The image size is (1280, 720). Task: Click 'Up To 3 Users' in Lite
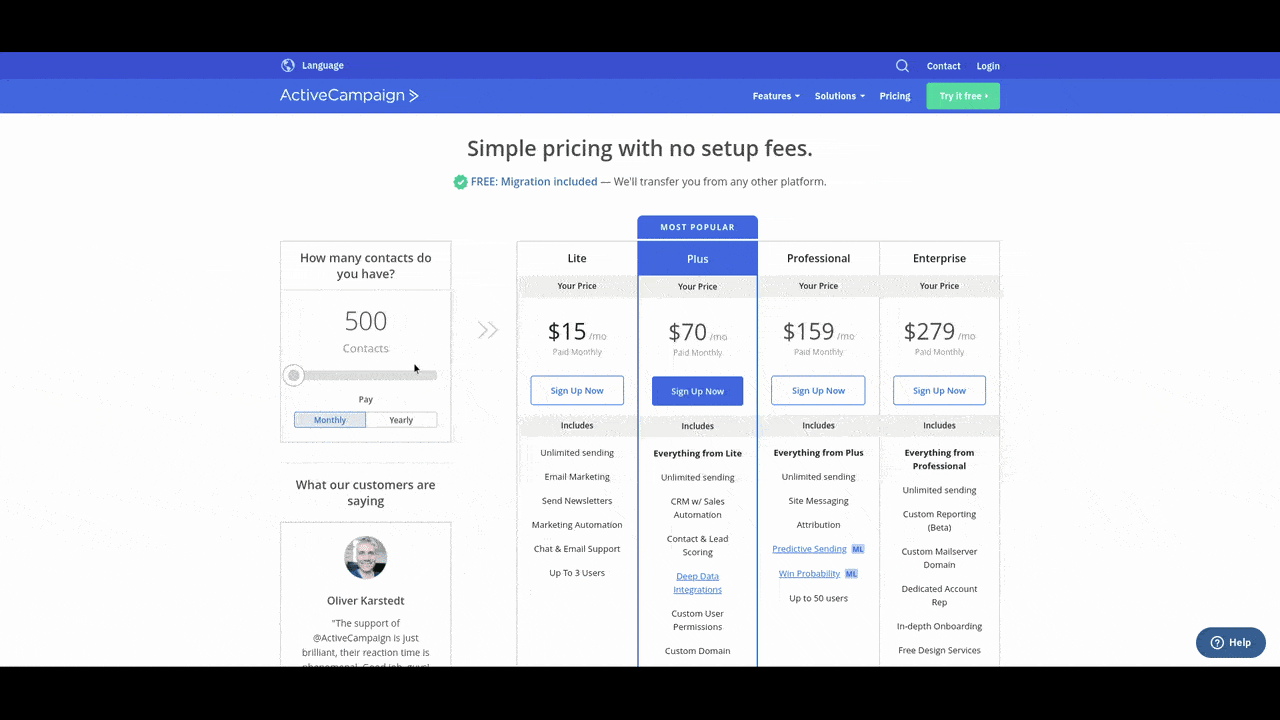tap(577, 573)
